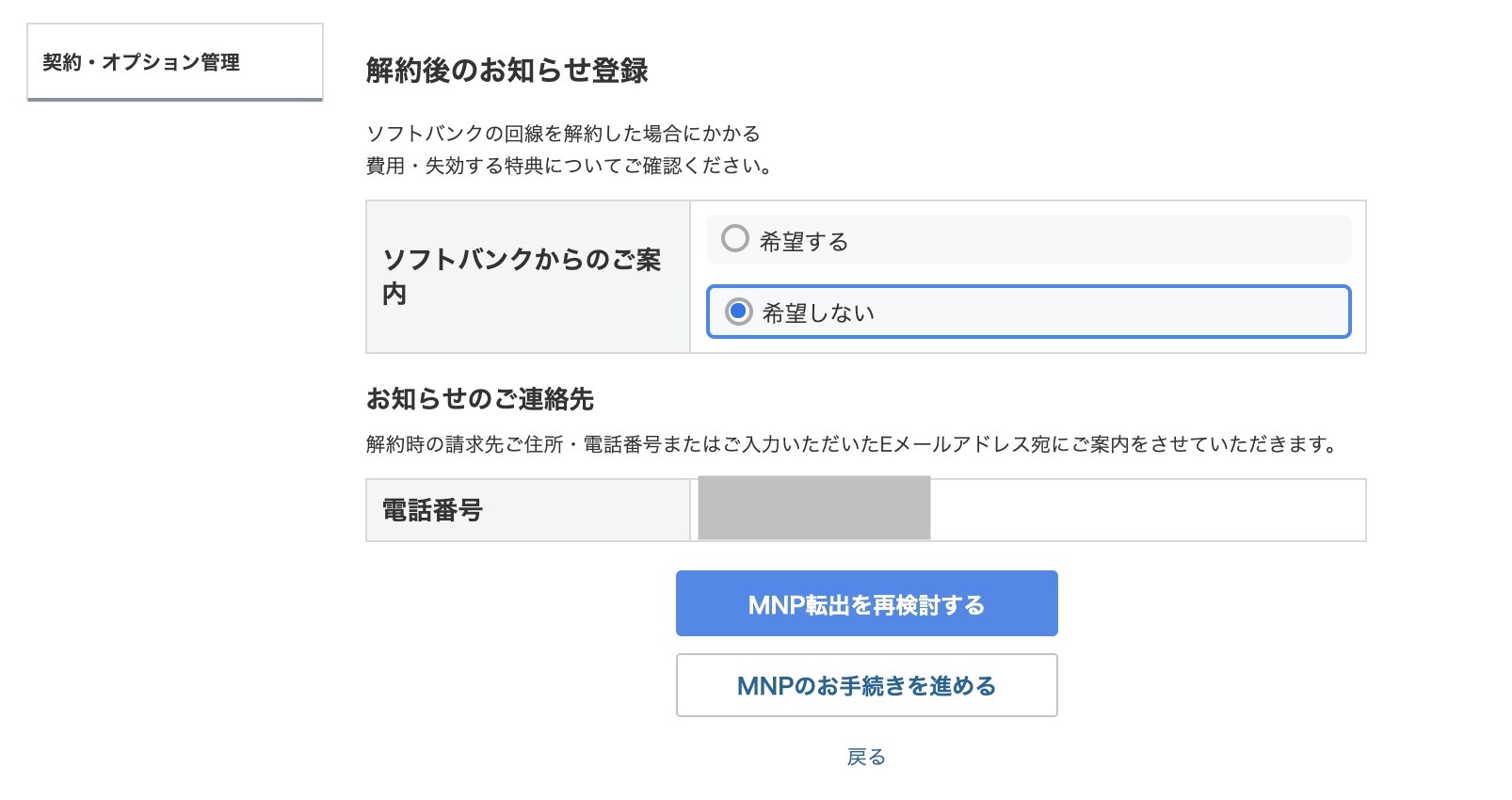Viewport: 1512px width, 800px height.
Task: Click empty space in the phone number row
Action: [1147, 510]
